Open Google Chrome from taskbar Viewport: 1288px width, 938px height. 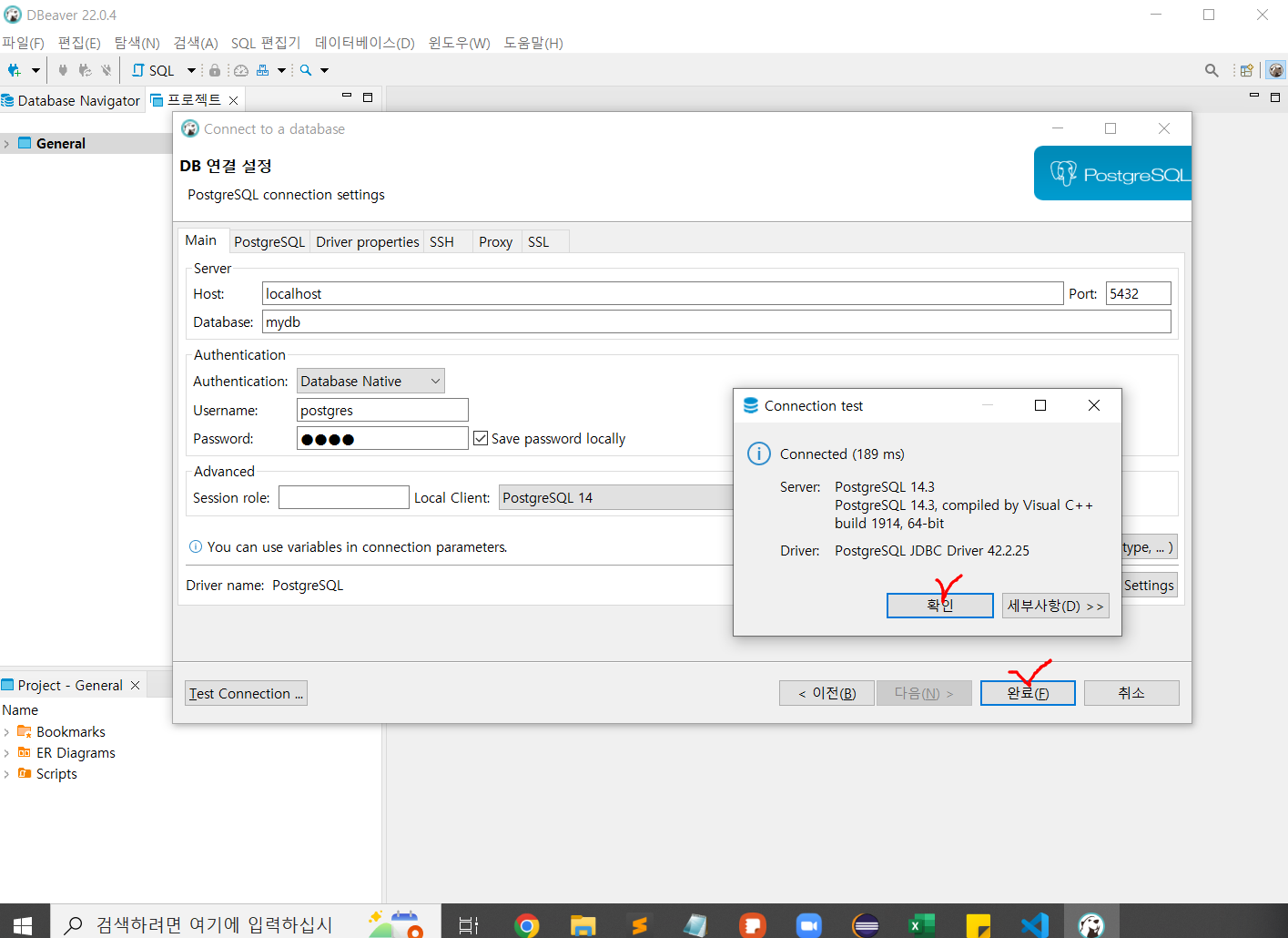[526, 924]
